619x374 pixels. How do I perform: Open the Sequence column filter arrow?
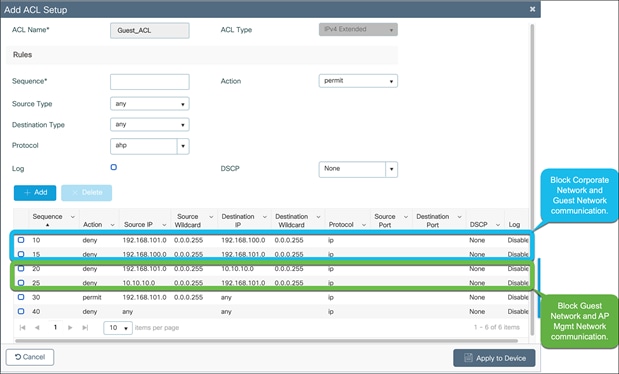[x=73, y=217]
